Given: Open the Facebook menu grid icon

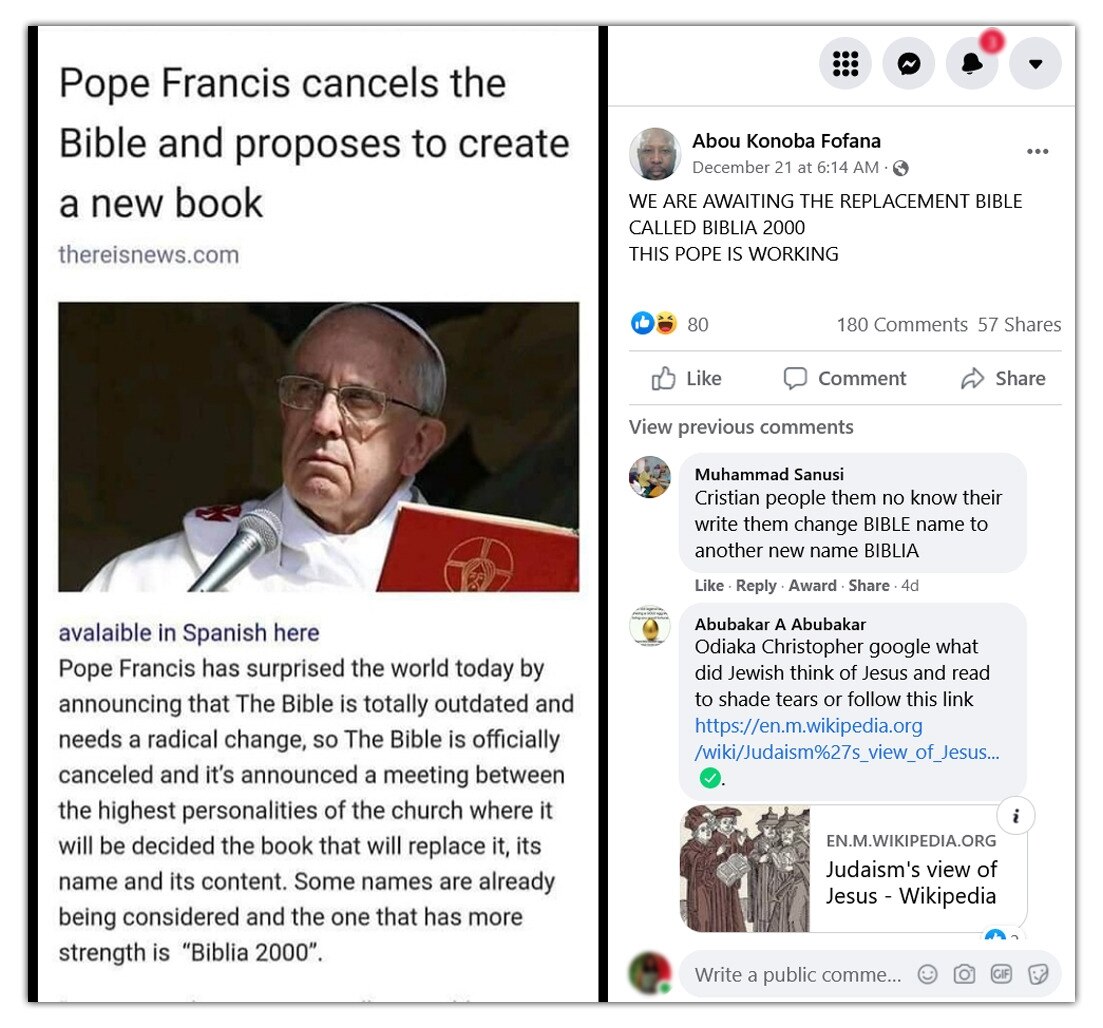Looking at the screenshot, I should (x=845, y=64).
